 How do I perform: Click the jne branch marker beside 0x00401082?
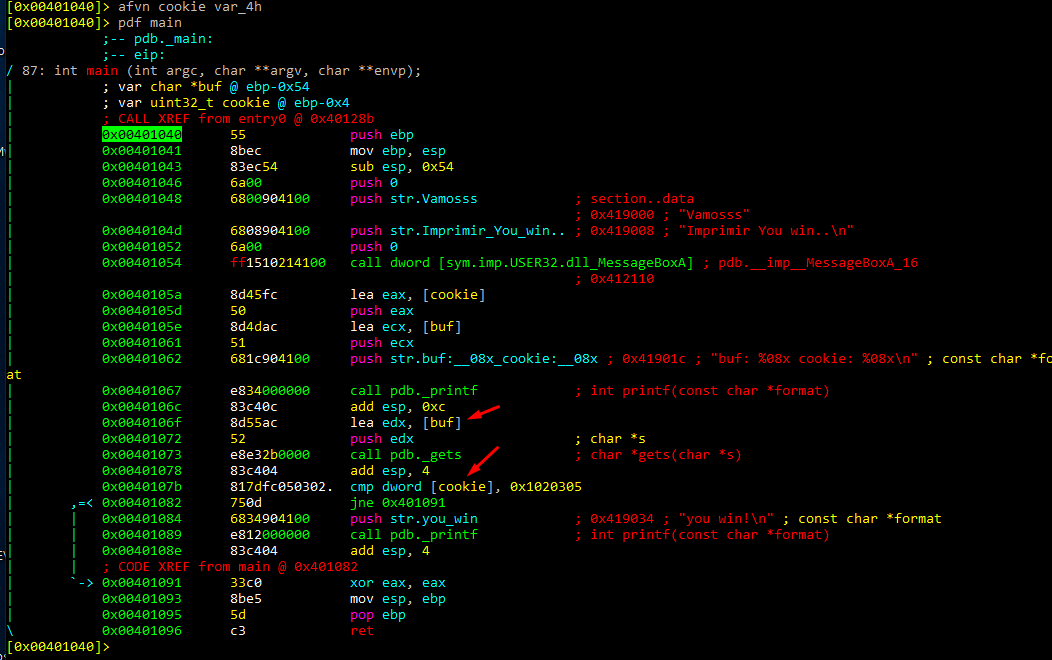pyautogui.click(x=82, y=503)
